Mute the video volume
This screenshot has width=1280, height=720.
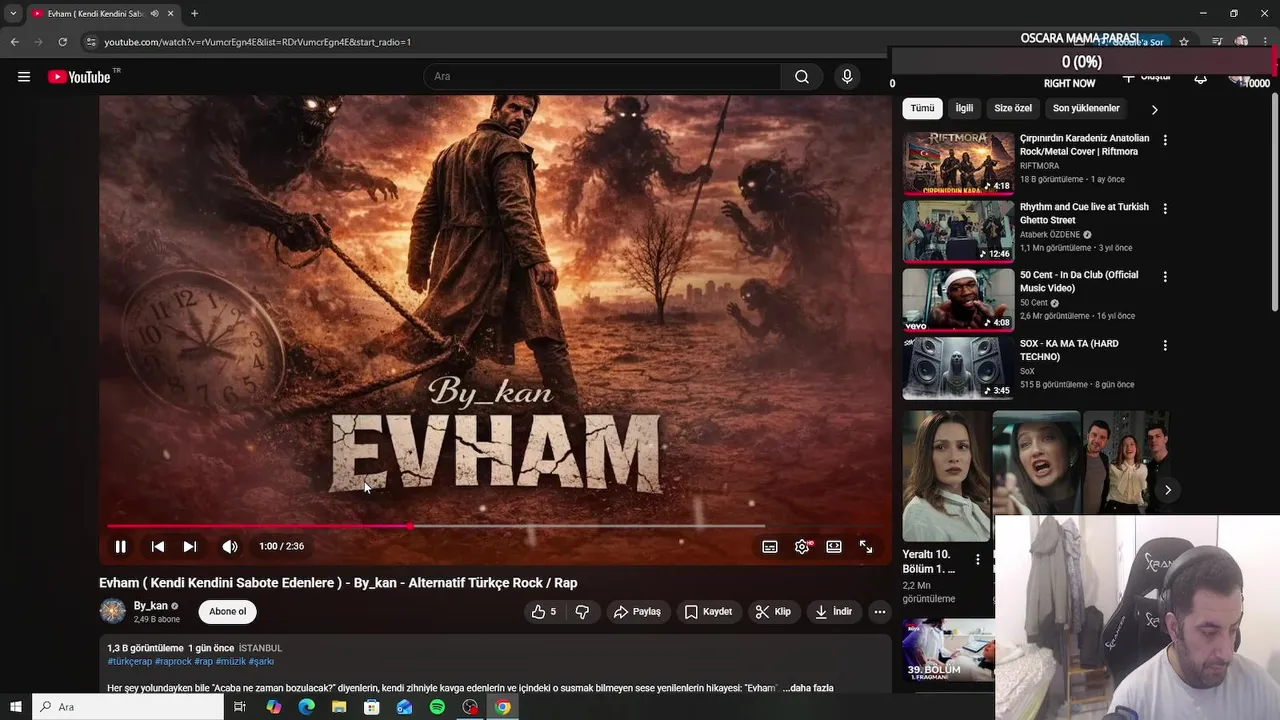click(230, 546)
